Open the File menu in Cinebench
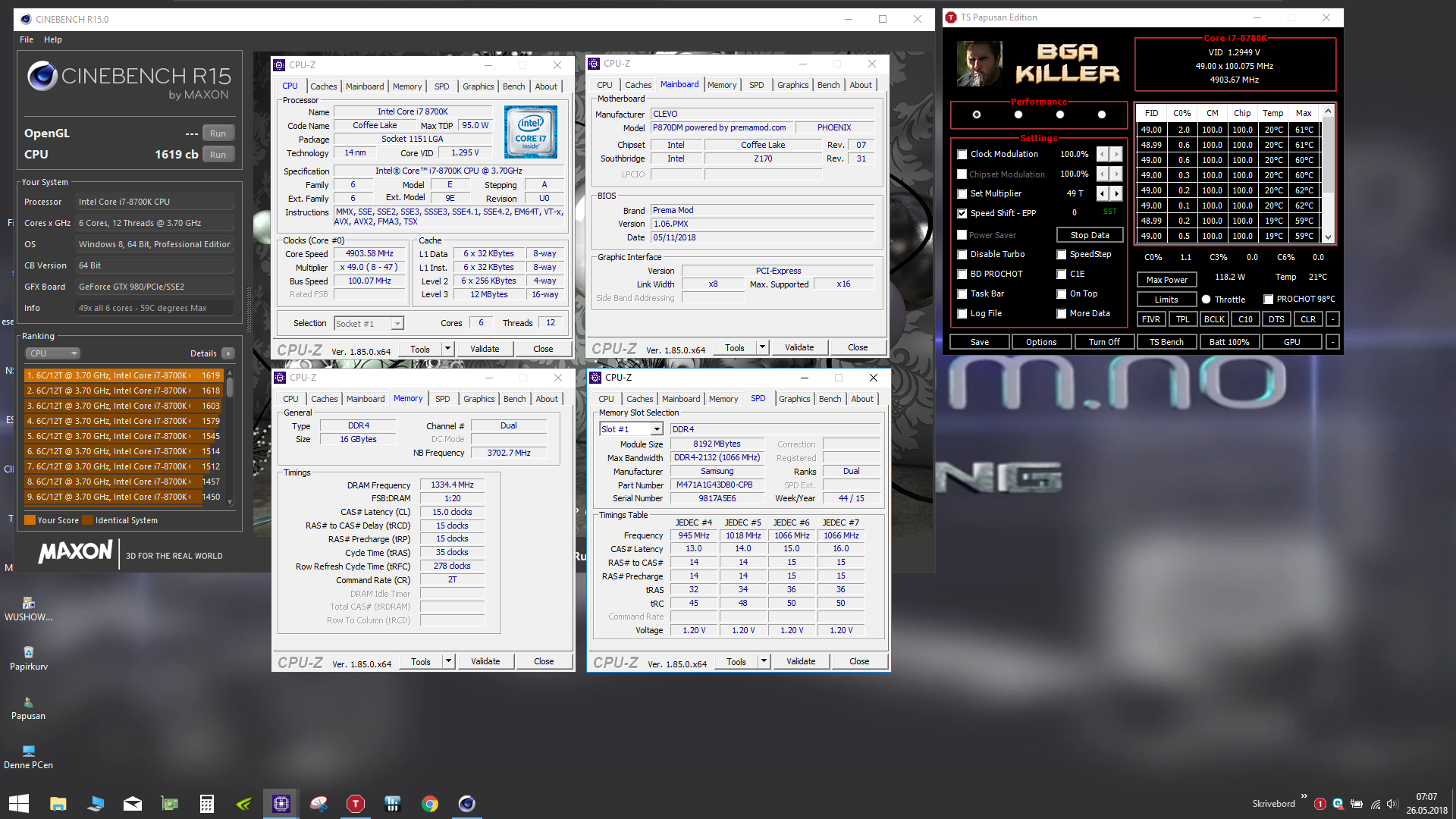Screen dimensions: 1456x819 pos(27,39)
